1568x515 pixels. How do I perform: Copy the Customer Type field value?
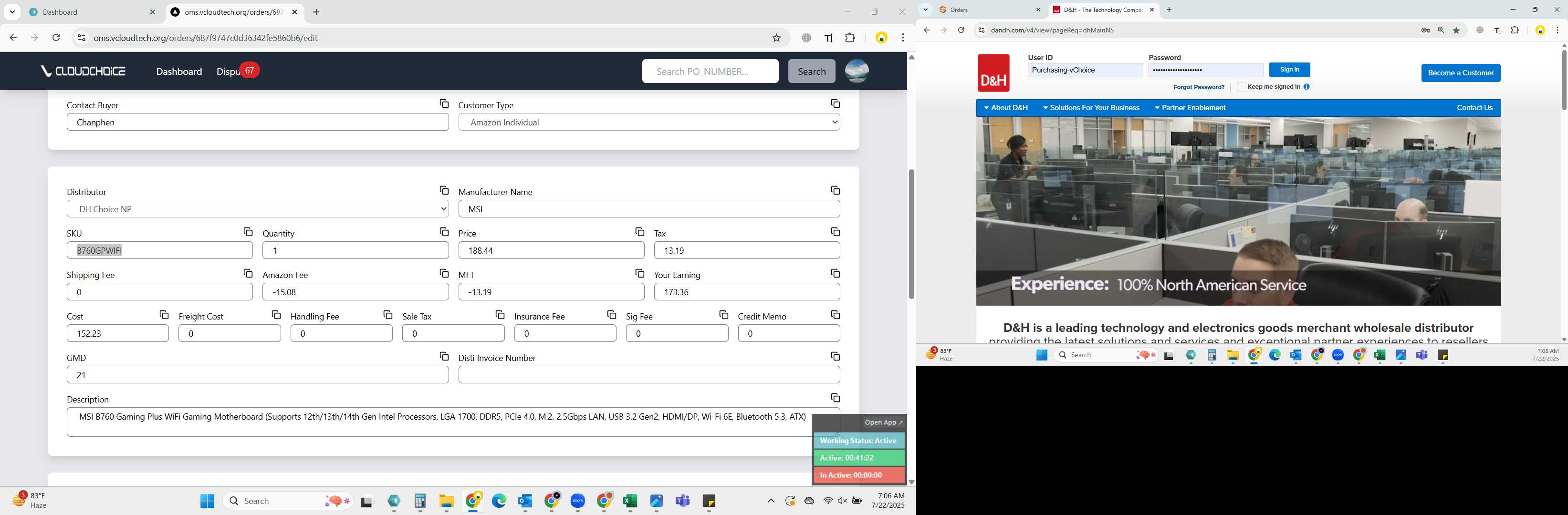[x=835, y=104]
